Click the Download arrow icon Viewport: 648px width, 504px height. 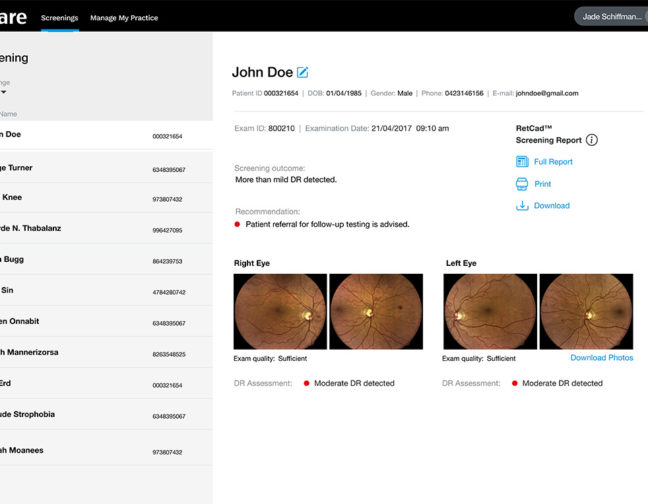pyautogui.click(x=521, y=206)
